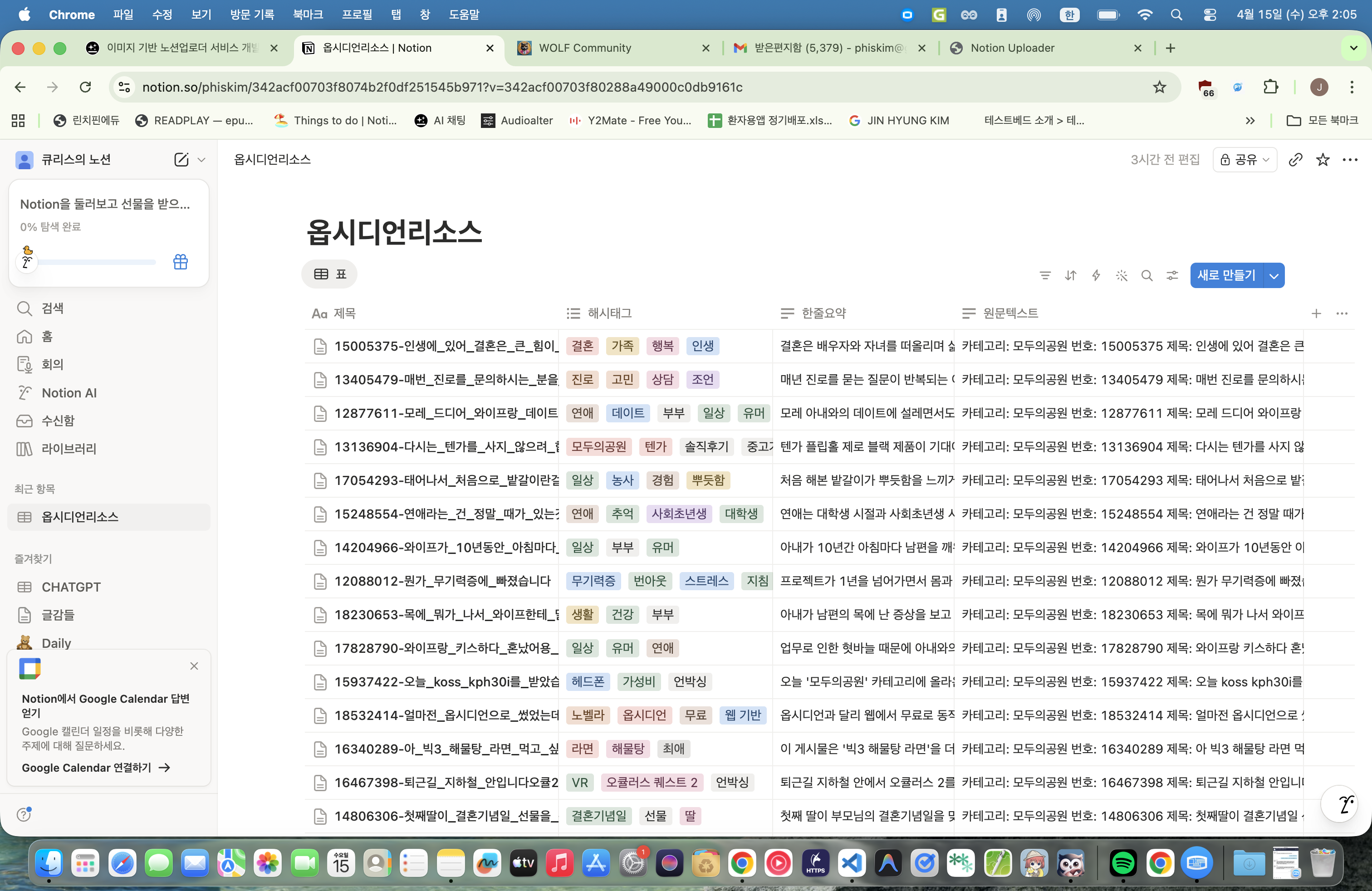Reload the current page
Viewport: 1372px width, 891px height.
click(x=85, y=87)
